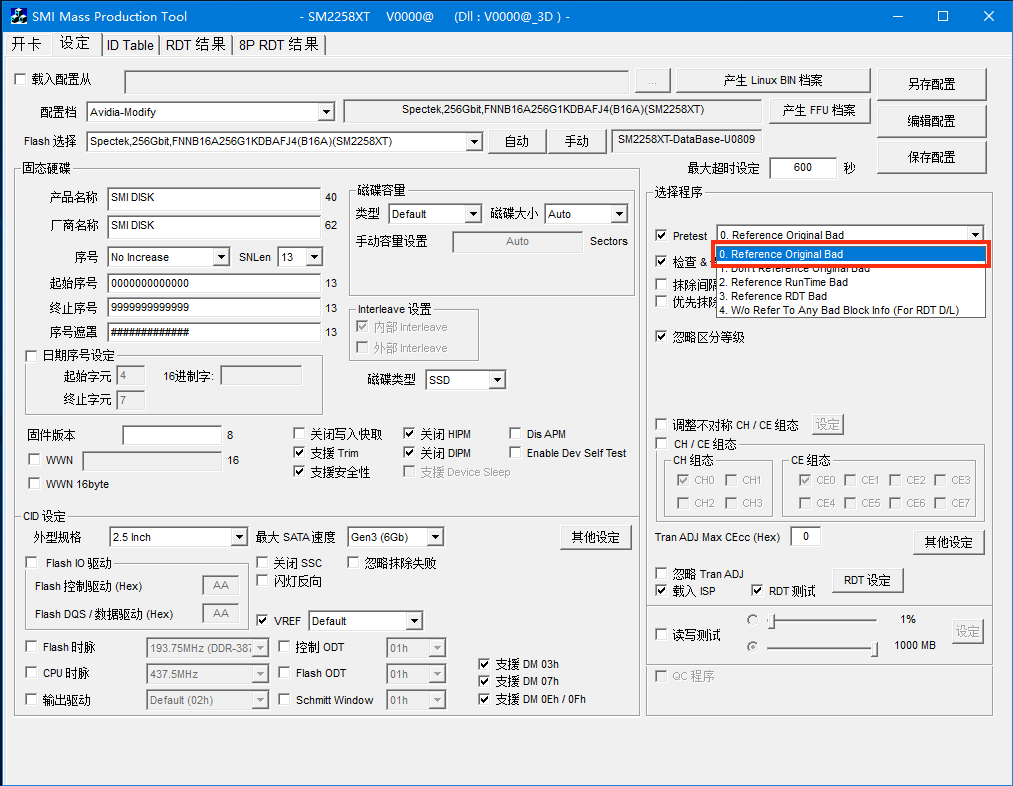Open the RDT 结果 tab

(x=196, y=45)
